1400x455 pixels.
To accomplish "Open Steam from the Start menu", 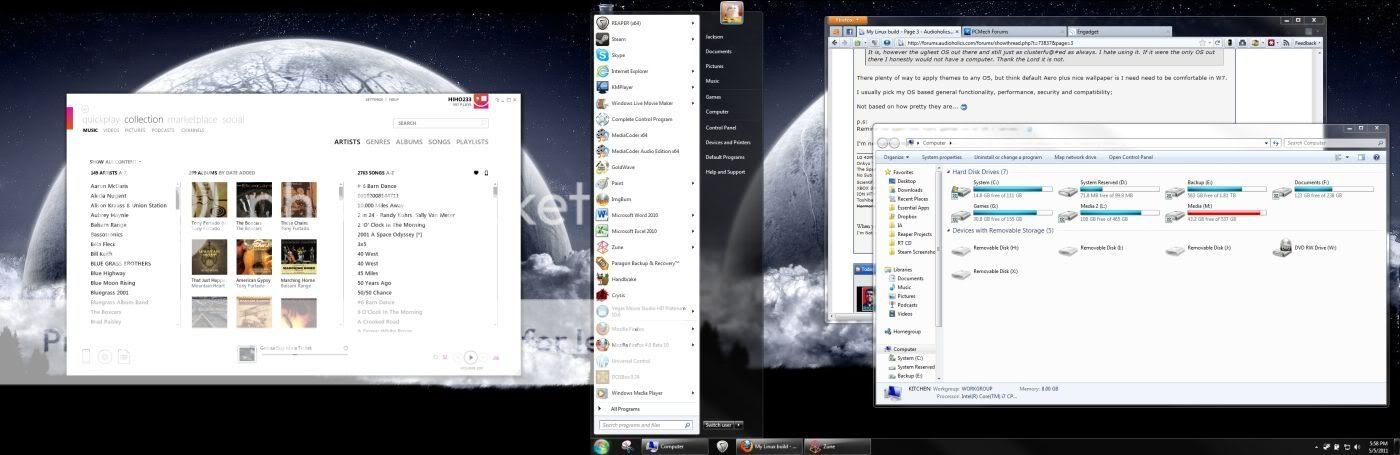I will coord(620,39).
